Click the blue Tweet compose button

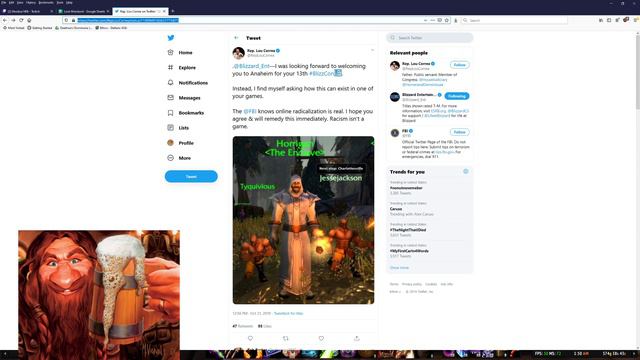(x=191, y=176)
